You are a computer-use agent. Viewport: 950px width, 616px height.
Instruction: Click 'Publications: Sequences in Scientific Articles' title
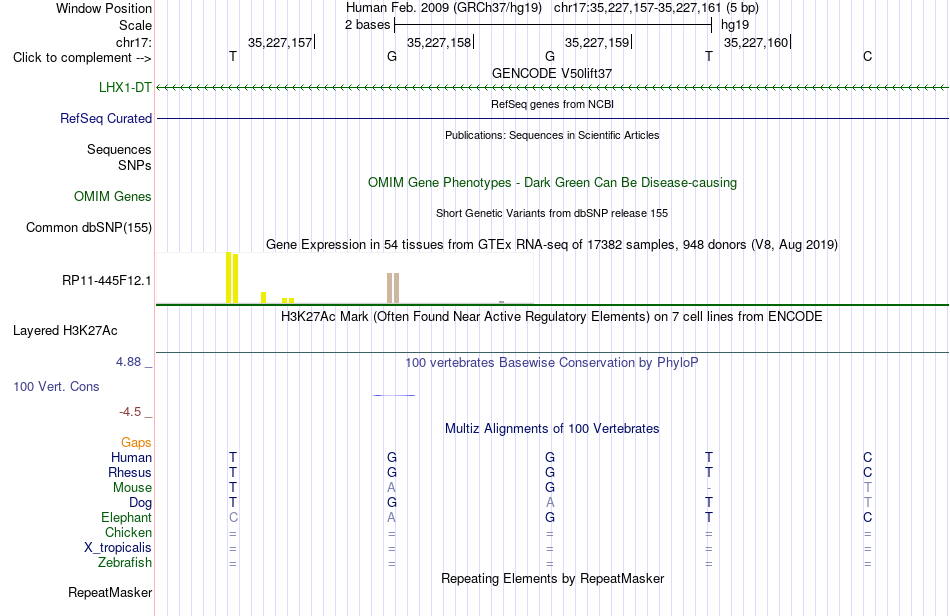point(552,135)
